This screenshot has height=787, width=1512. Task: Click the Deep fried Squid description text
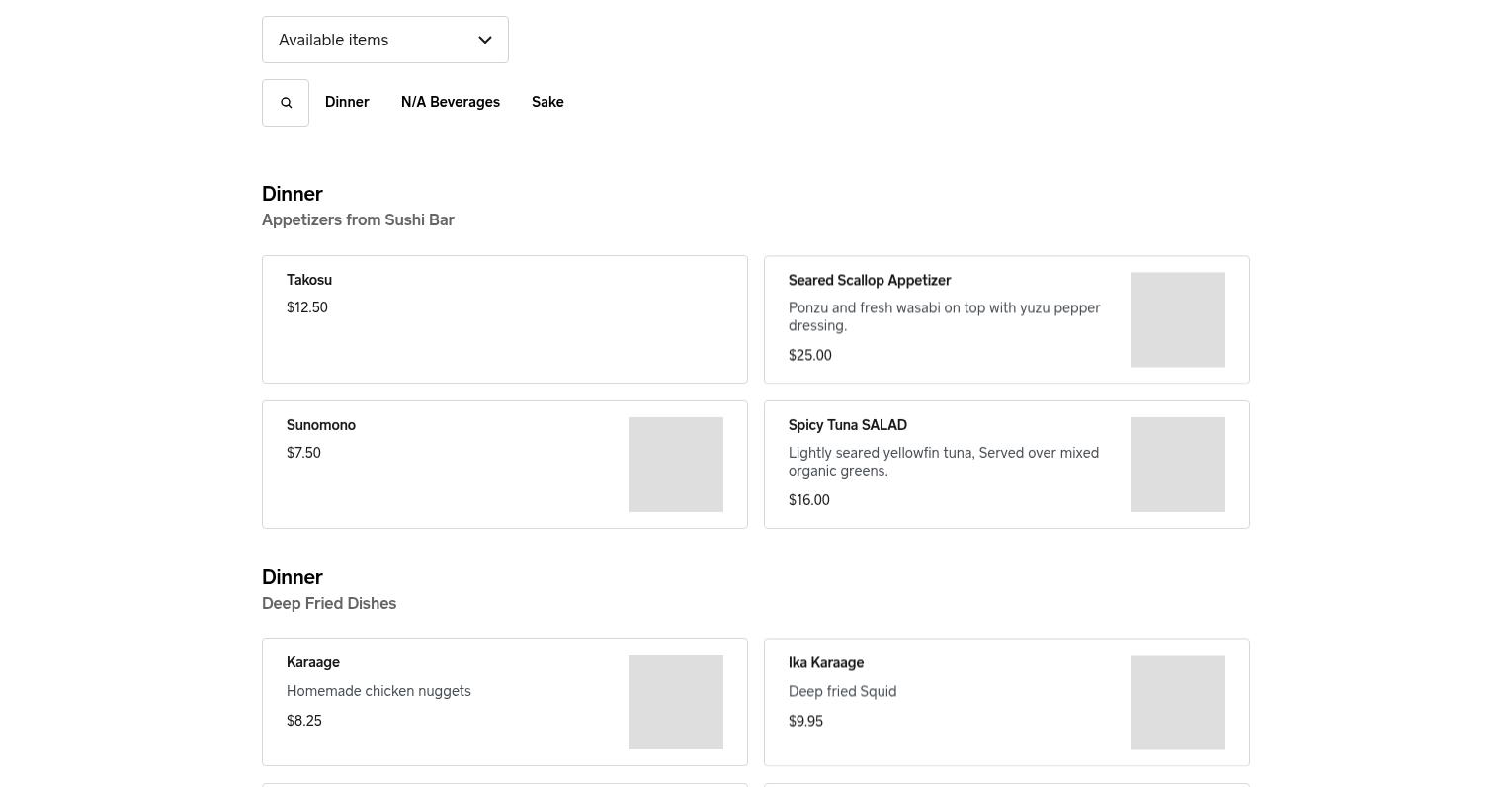coord(842,691)
